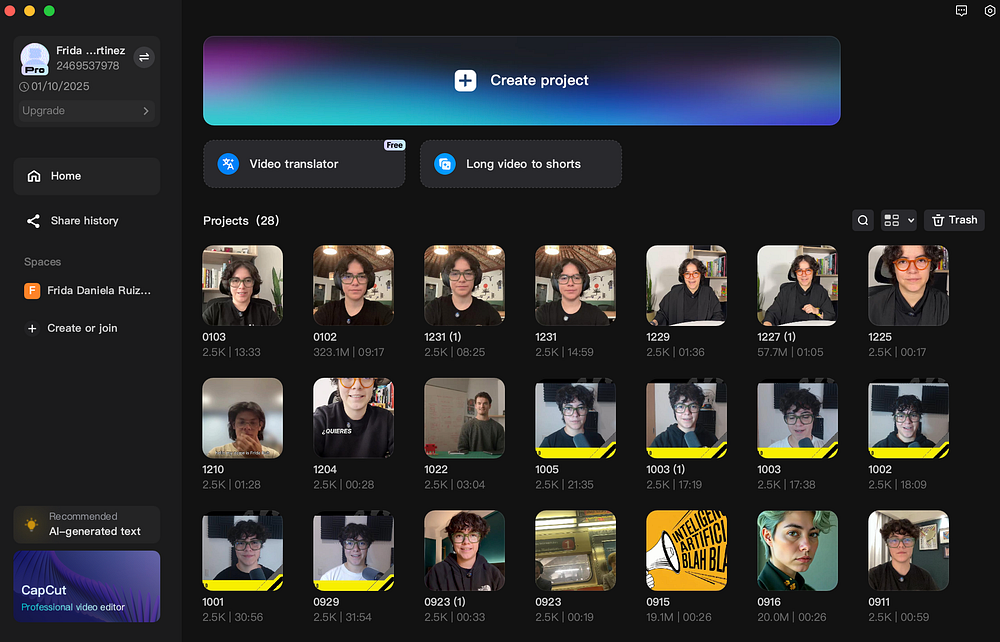Click the Share history share icon
This screenshot has width=1000, height=642.
33,221
